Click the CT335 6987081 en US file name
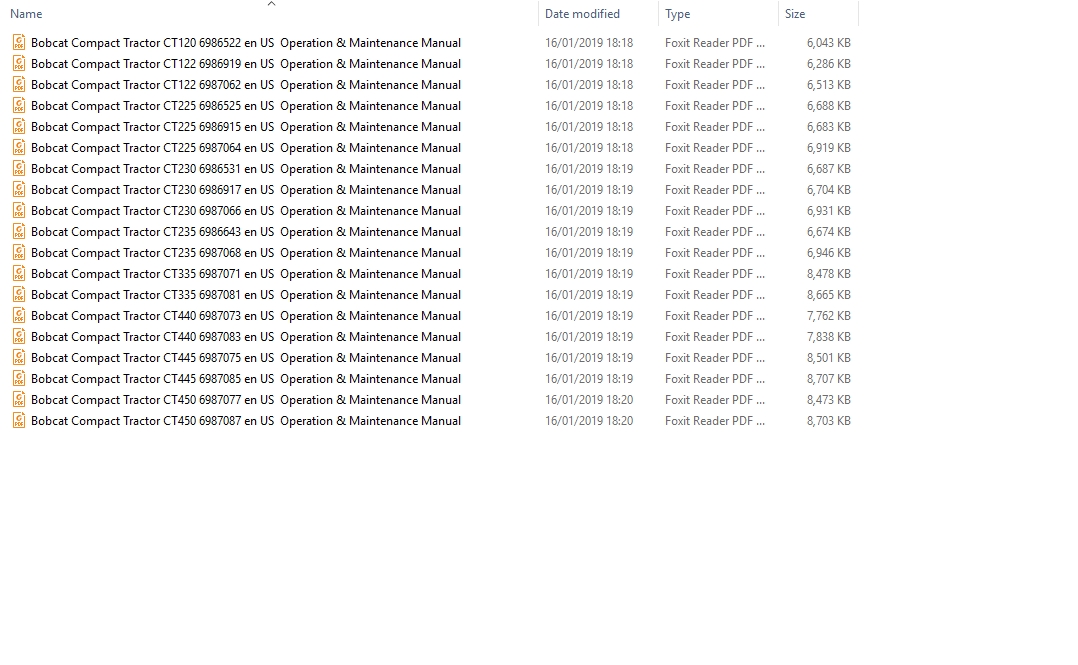 [246, 294]
